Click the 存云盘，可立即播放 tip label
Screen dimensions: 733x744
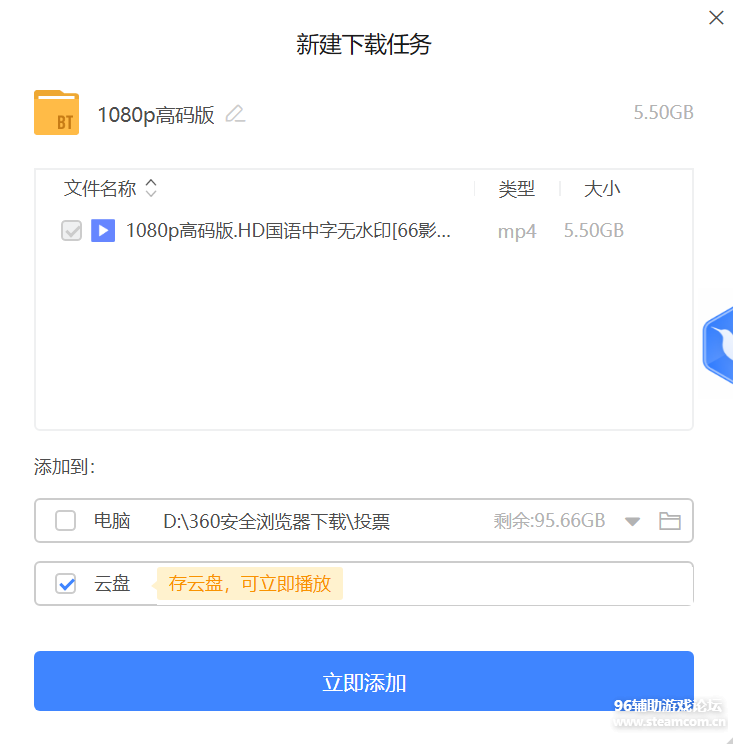coord(249,583)
